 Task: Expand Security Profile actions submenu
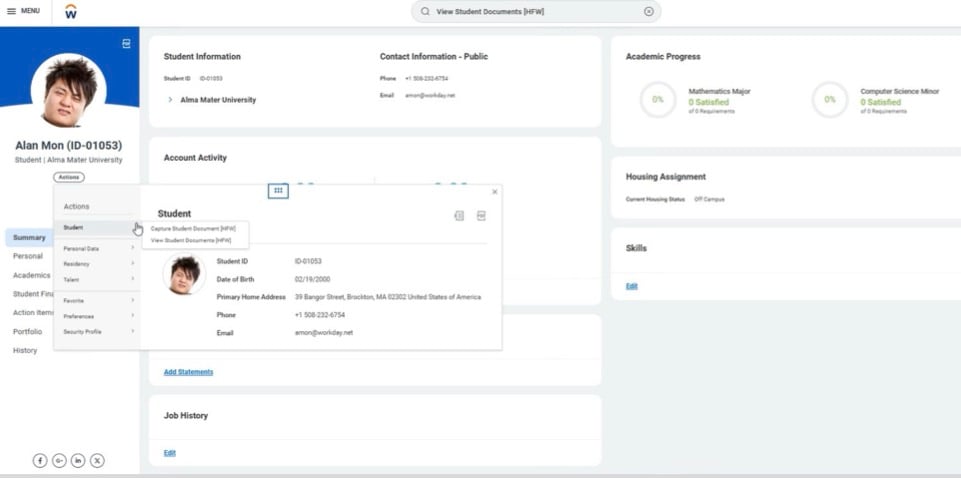97,332
